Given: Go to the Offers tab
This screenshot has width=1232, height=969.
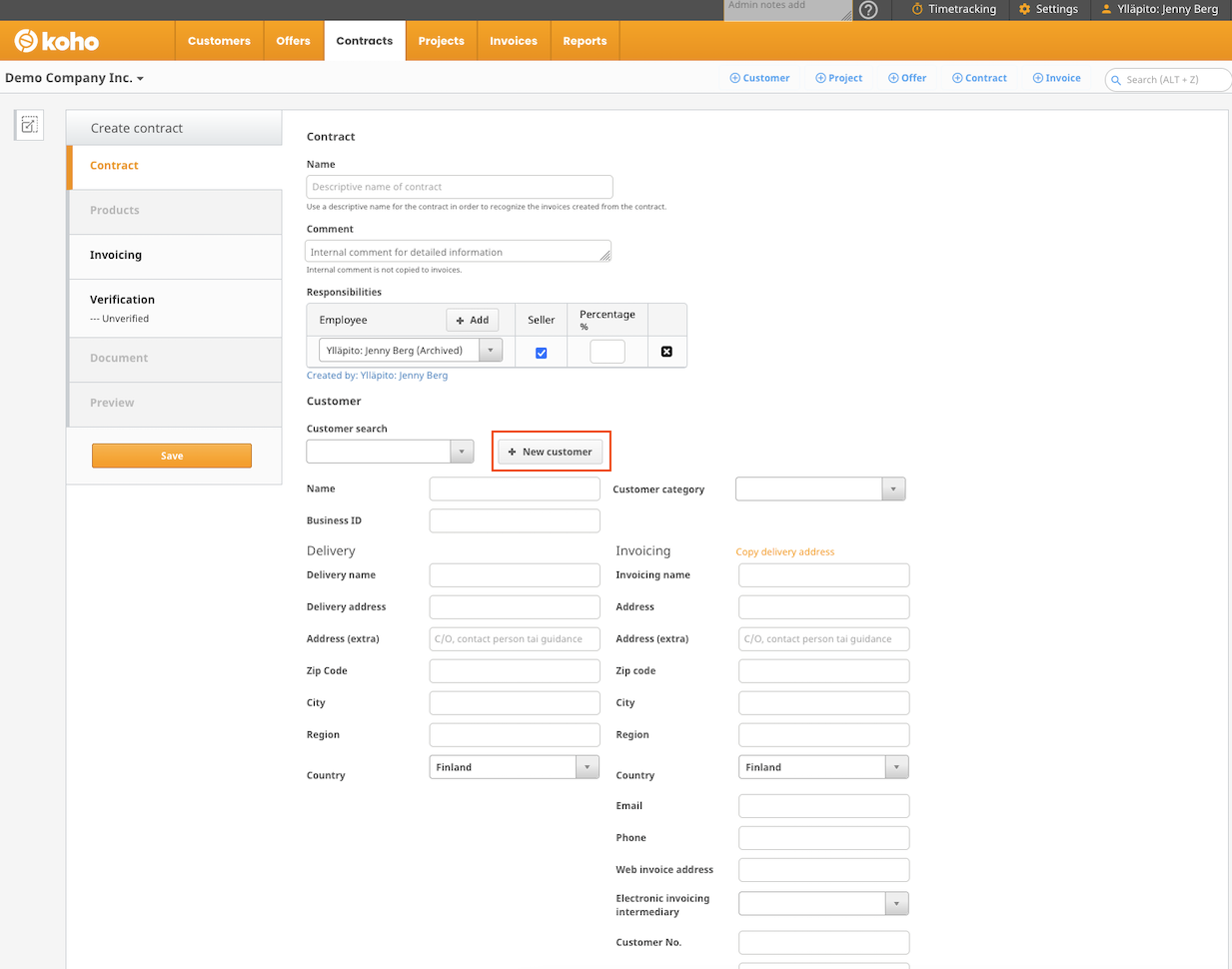Looking at the screenshot, I should [x=294, y=41].
